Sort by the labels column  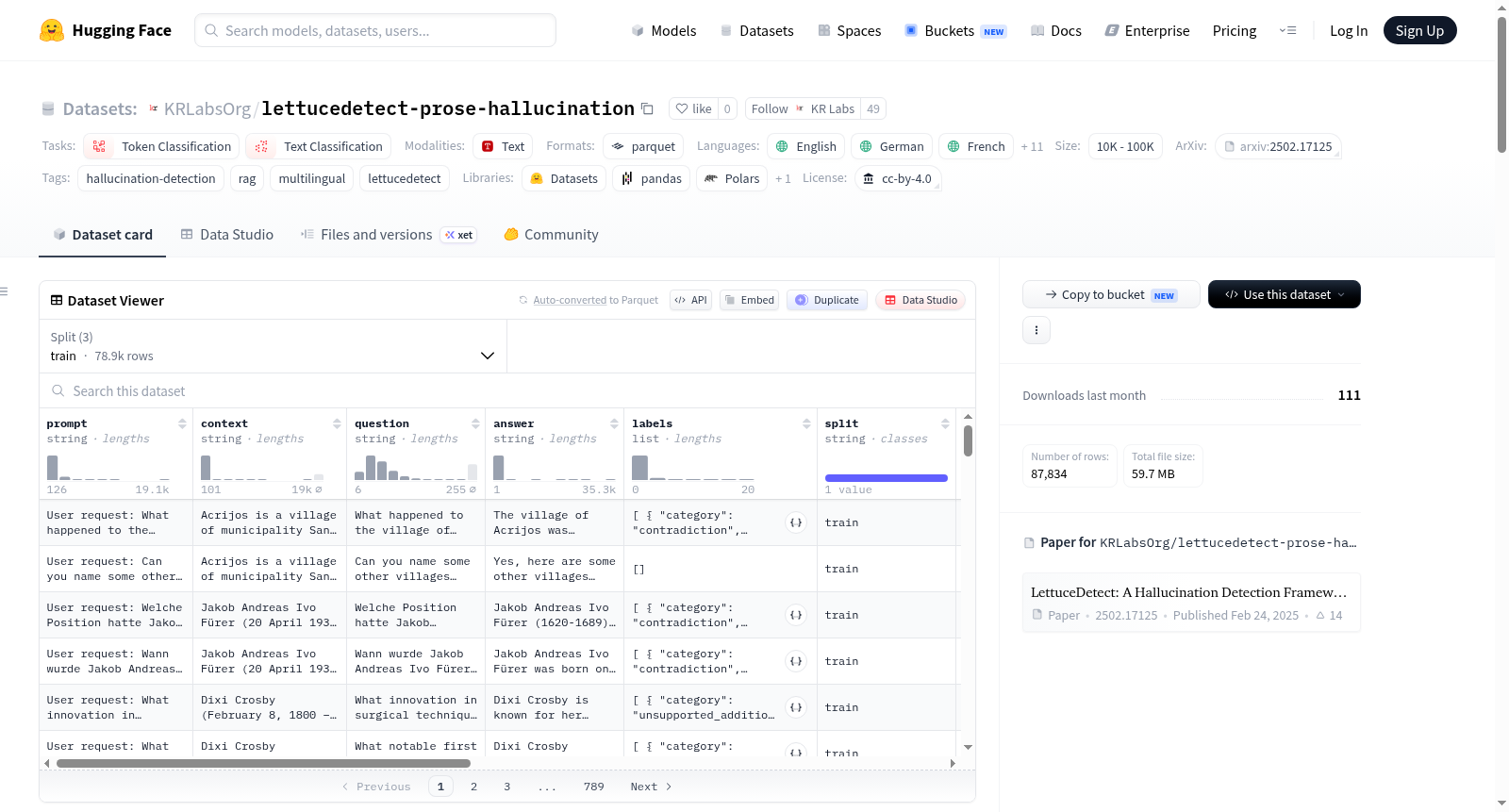coord(806,423)
